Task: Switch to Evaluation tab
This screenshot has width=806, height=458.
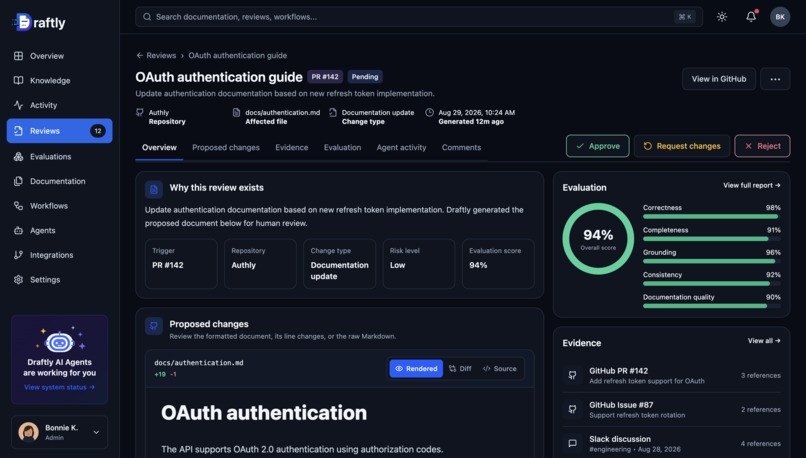Action: (x=342, y=148)
